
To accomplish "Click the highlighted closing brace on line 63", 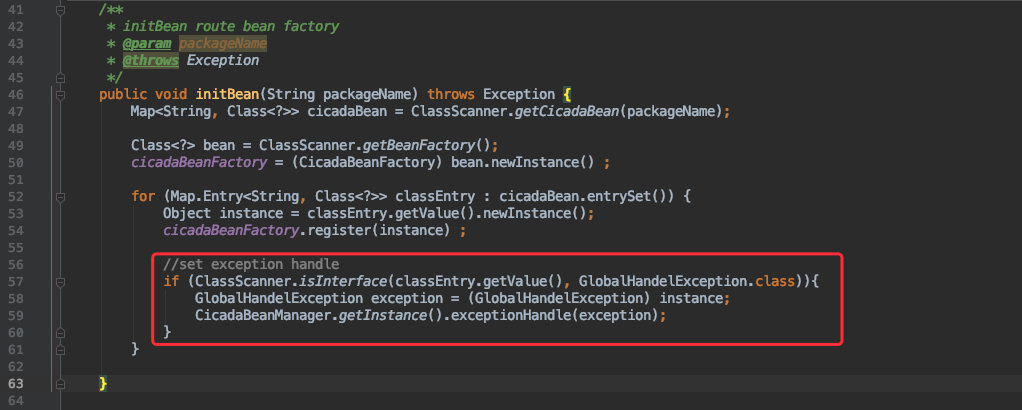I will point(103,383).
